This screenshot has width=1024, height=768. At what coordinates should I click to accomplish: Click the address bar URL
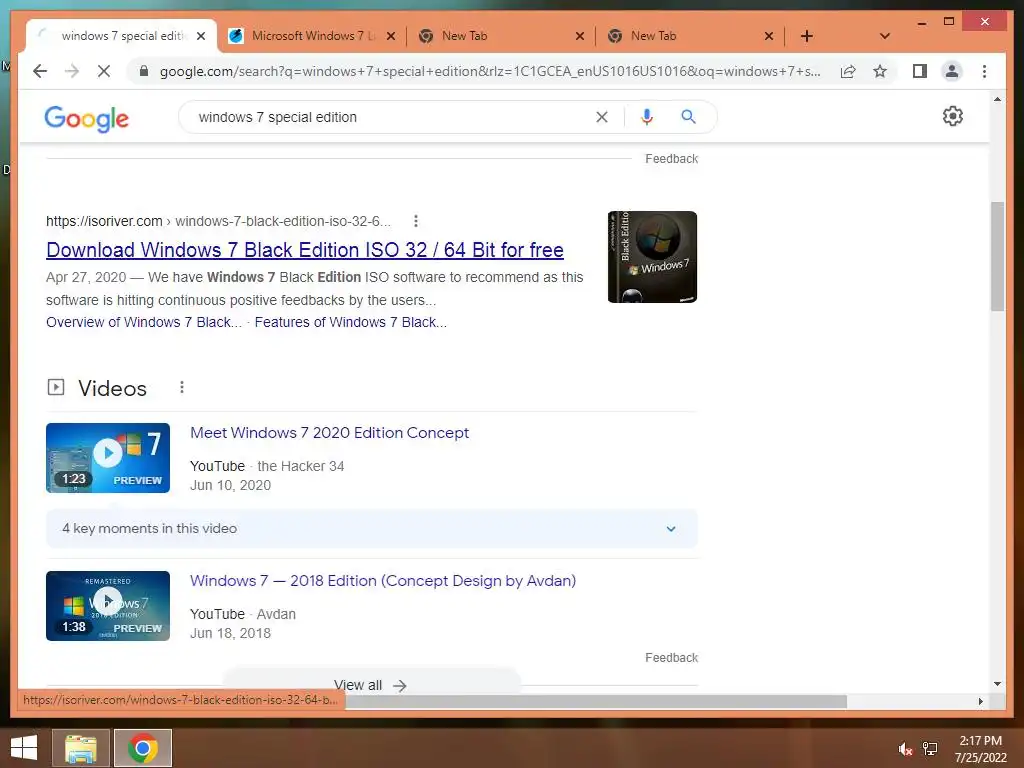(x=490, y=71)
